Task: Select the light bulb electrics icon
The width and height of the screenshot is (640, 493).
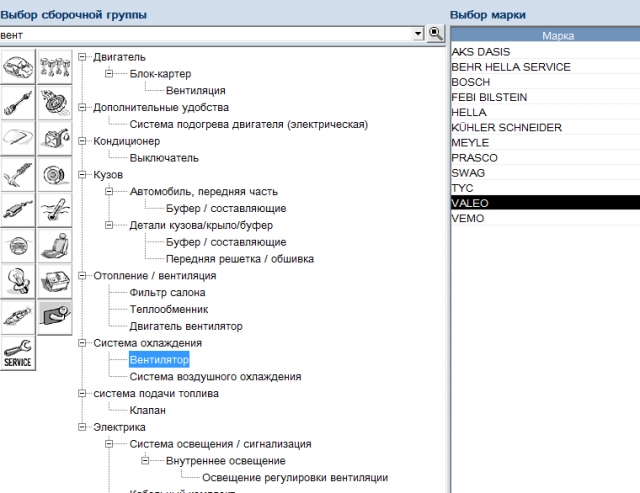Action: pyautogui.click(x=18, y=282)
